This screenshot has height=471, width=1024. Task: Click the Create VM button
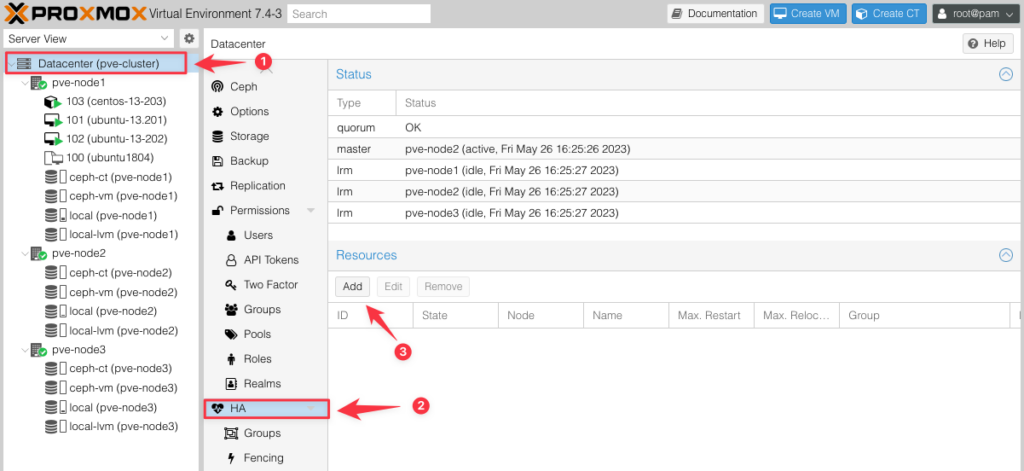[808, 13]
